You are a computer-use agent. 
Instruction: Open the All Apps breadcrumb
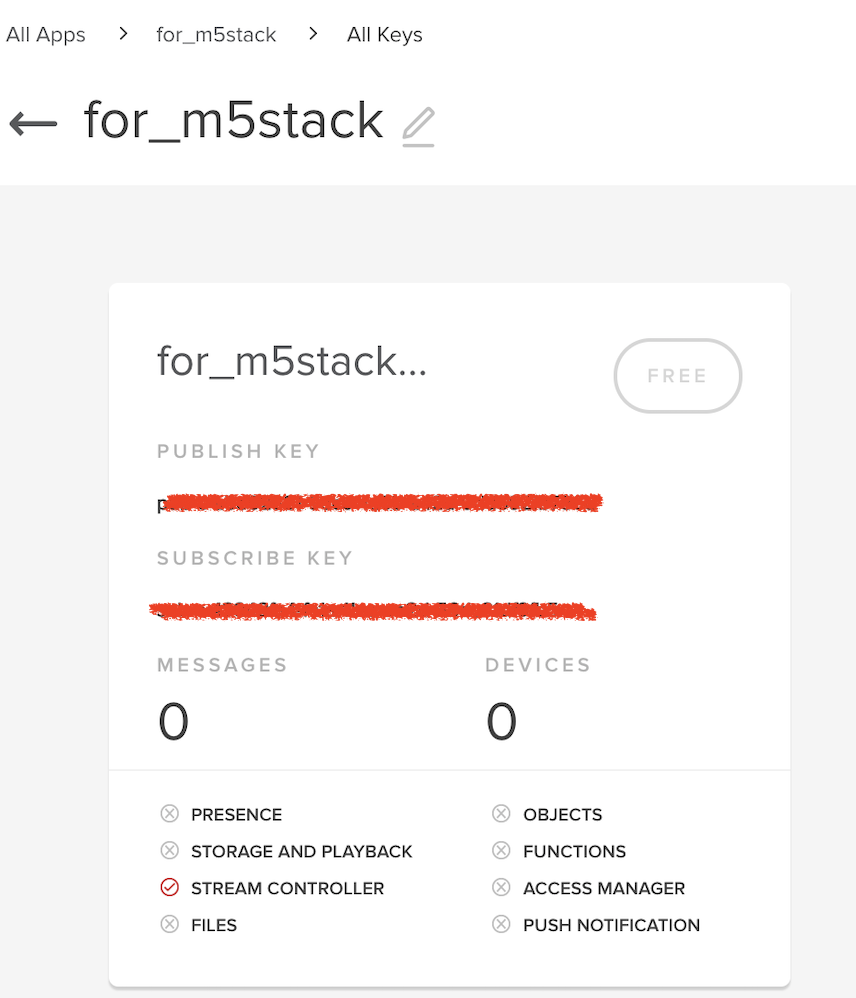[46, 34]
